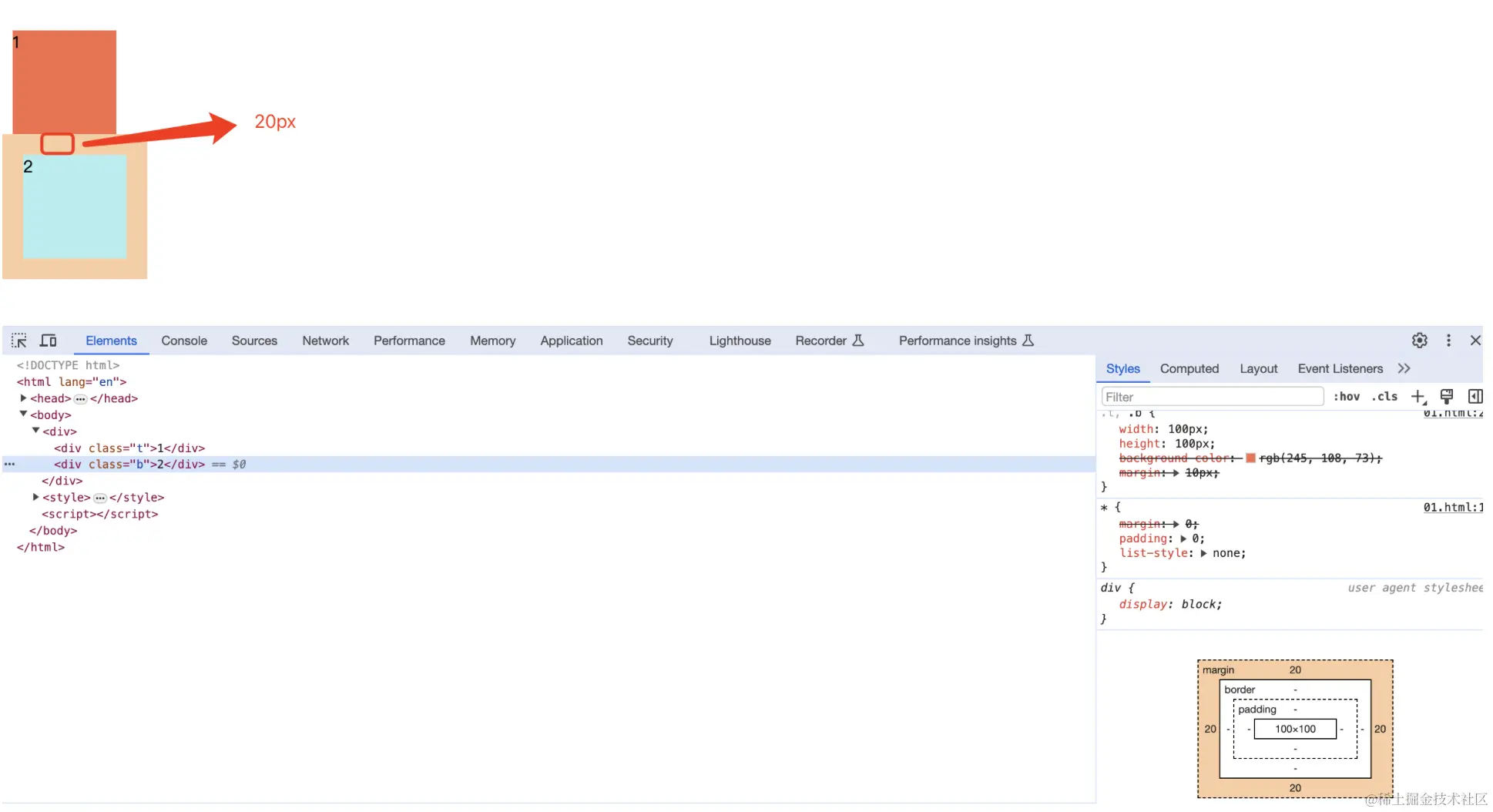Open the Sources tab
This screenshot has width=1493, height=812.
tap(254, 341)
